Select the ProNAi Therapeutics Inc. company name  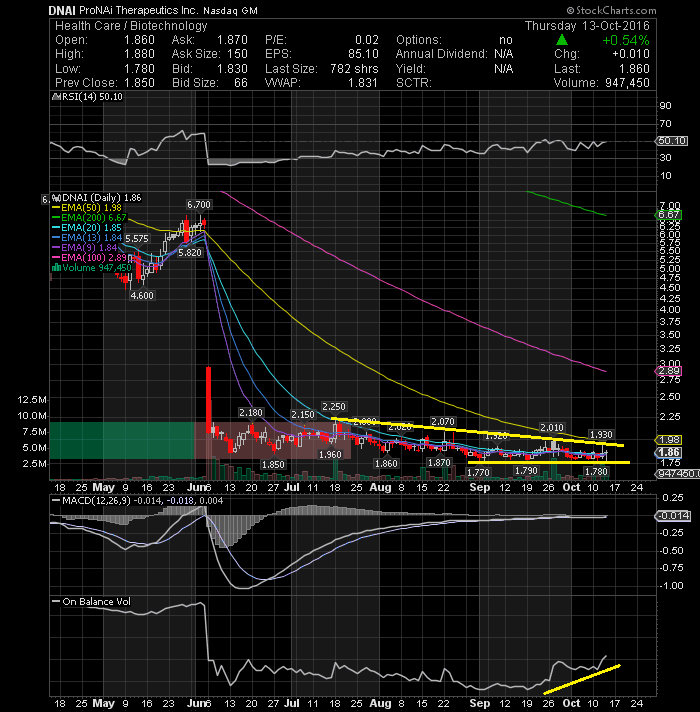click(x=138, y=10)
